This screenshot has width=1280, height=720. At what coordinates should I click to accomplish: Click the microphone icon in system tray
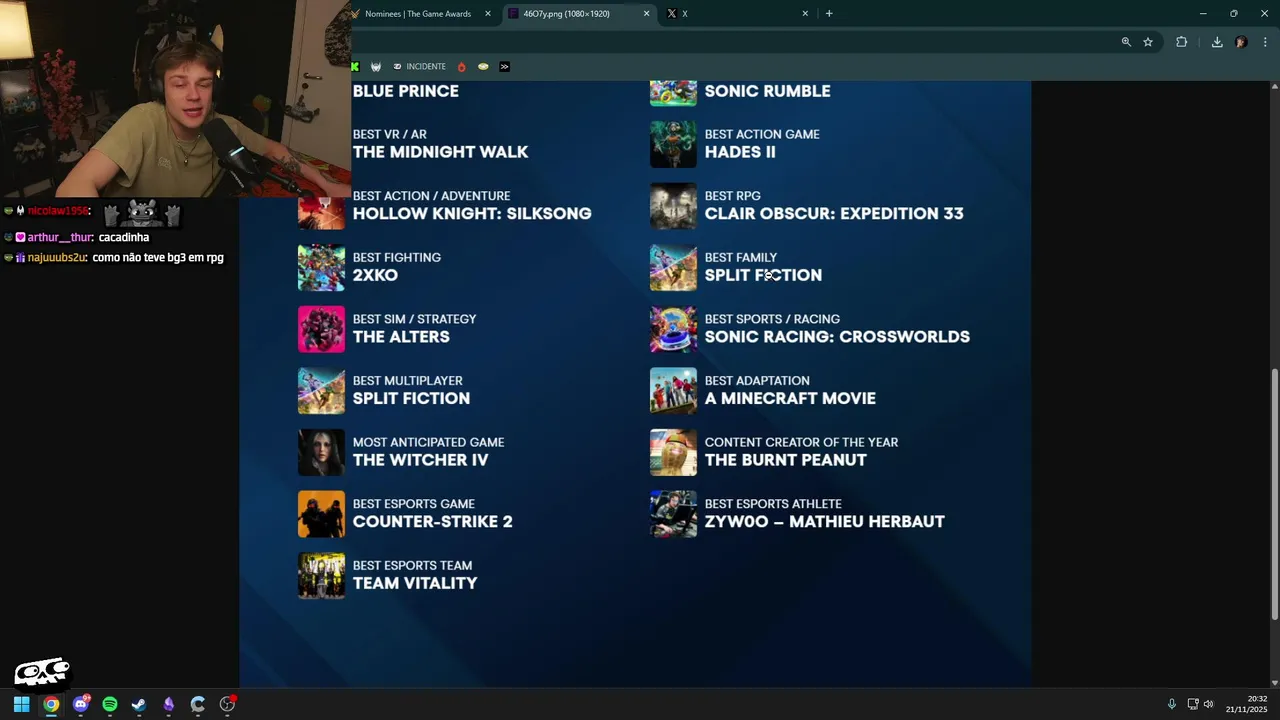click(x=1172, y=704)
